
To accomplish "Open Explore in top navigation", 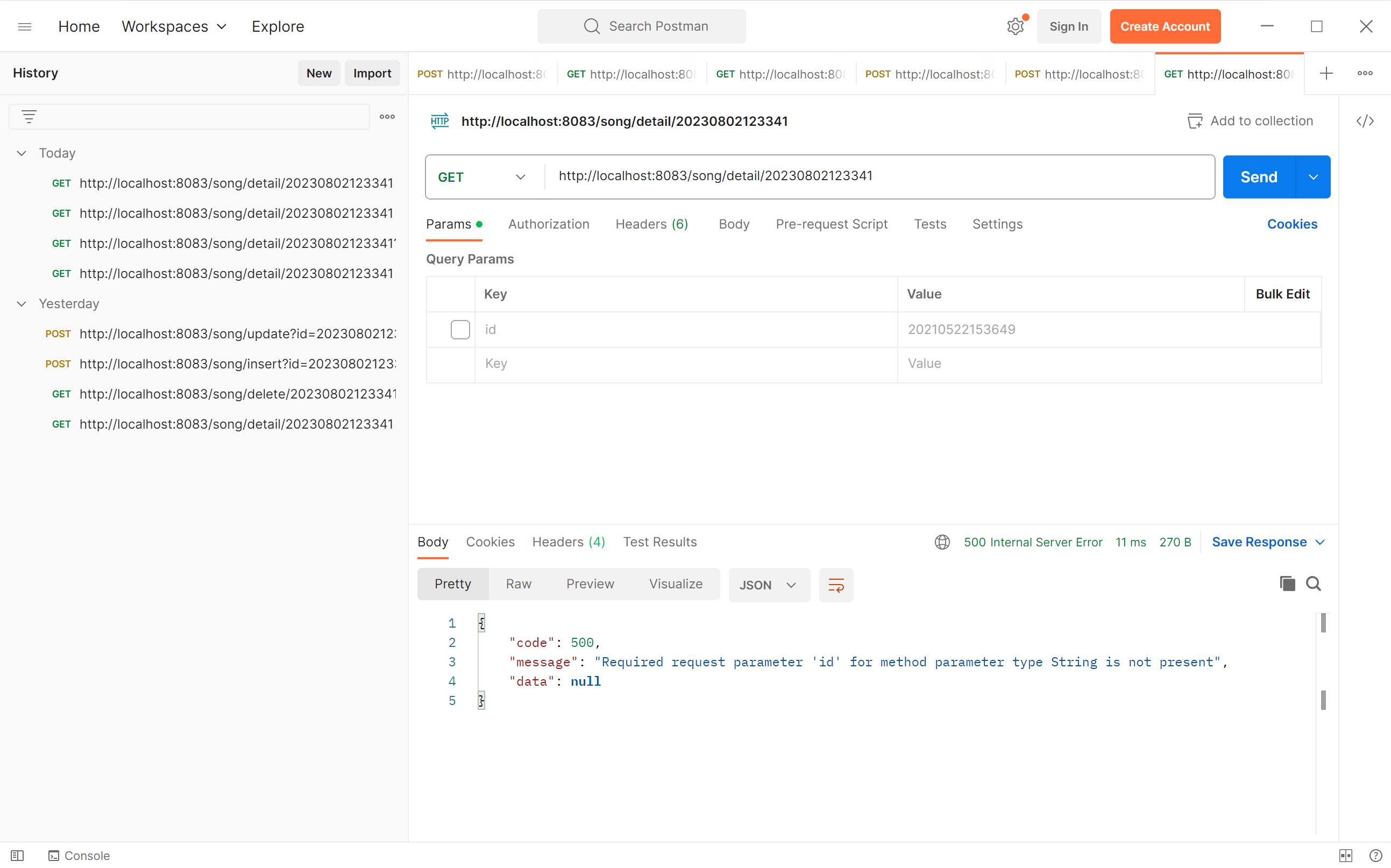I will [x=278, y=26].
